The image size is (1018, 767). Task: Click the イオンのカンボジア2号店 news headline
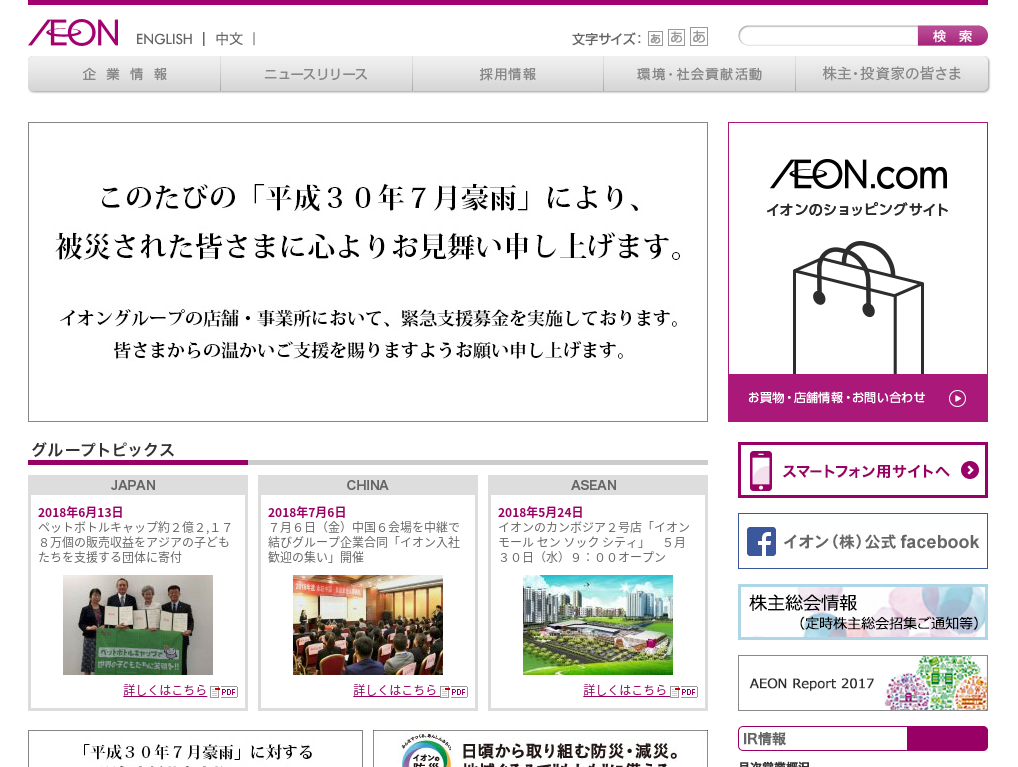[594, 542]
